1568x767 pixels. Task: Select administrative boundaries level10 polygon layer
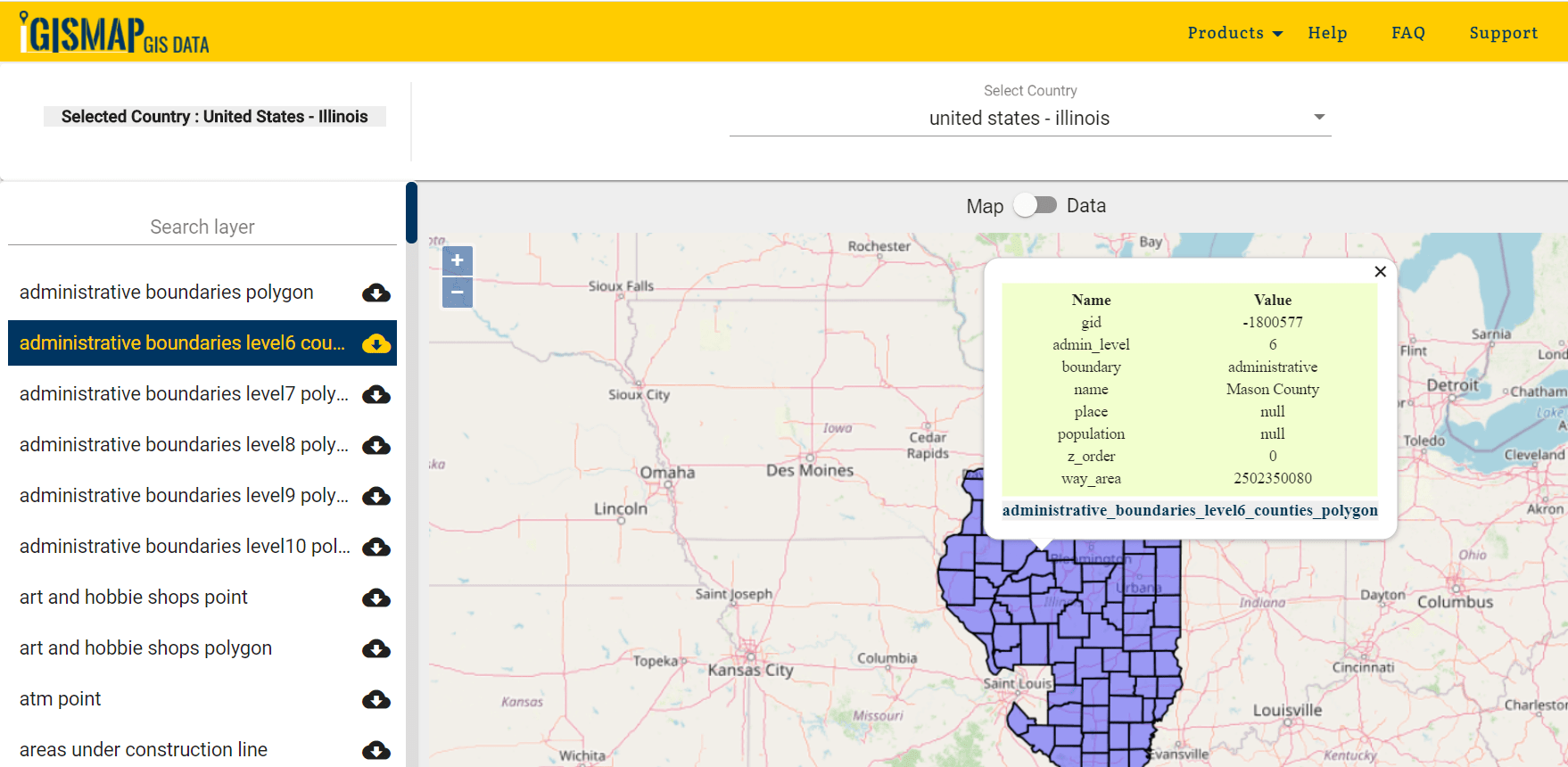(x=185, y=547)
